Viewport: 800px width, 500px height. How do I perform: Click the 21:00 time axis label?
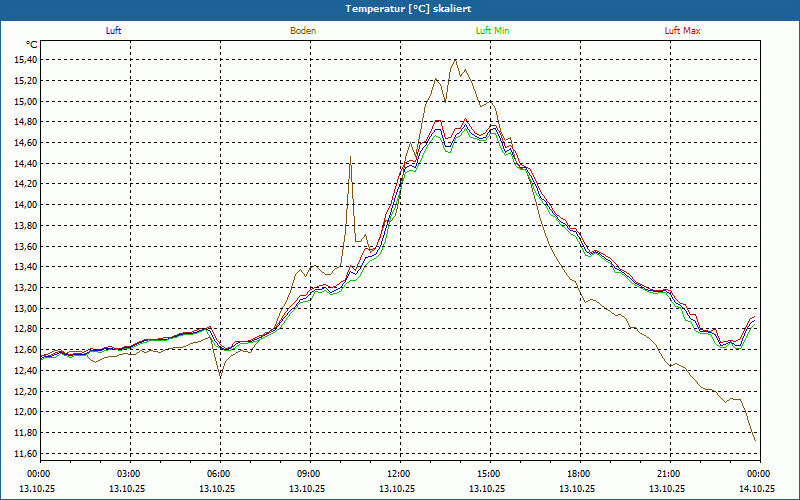669,474
